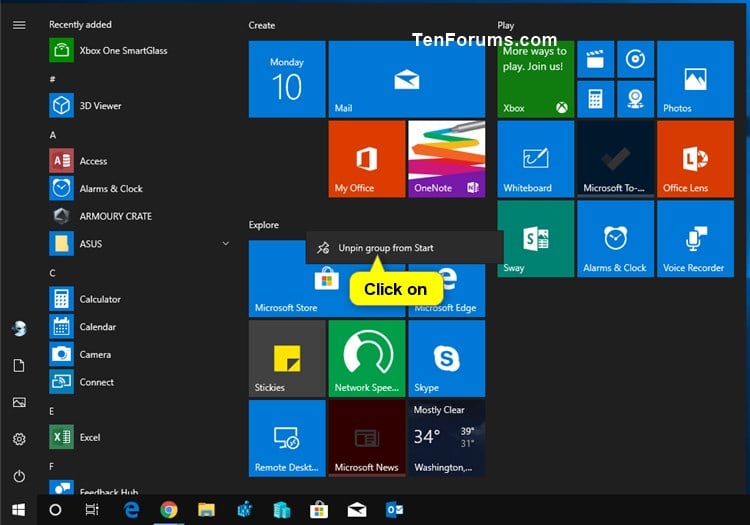Launch Google Chrome from the taskbar
The width and height of the screenshot is (750, 525).
(x=168, y=510)
